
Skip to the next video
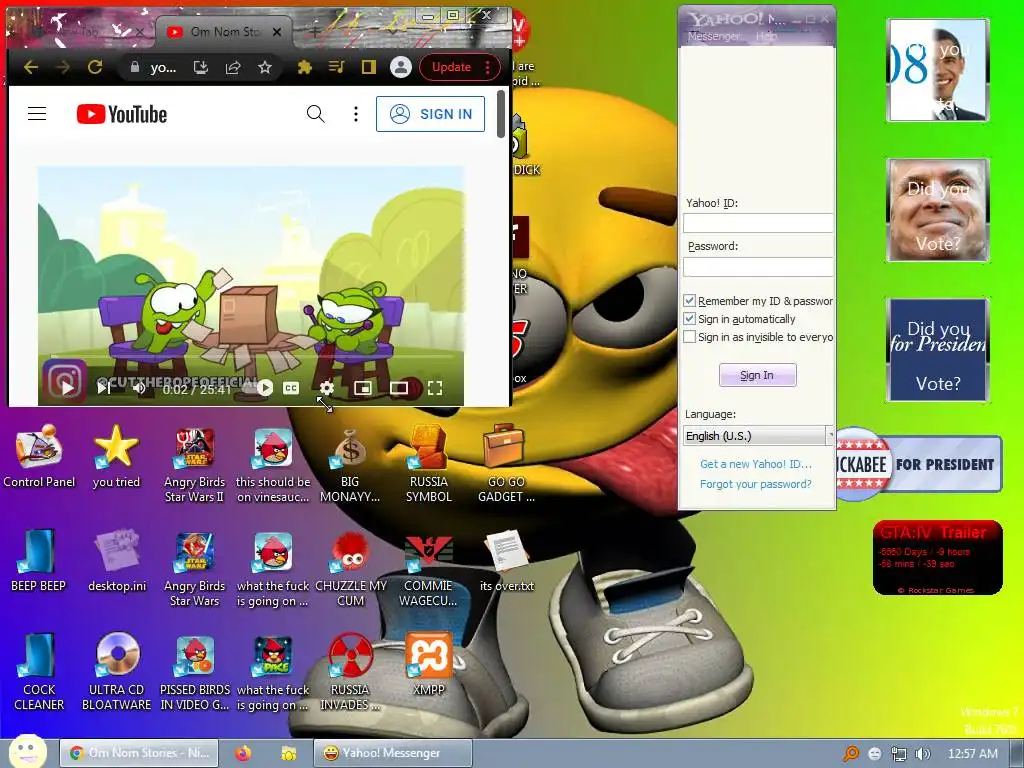click(x=103, y=388)
